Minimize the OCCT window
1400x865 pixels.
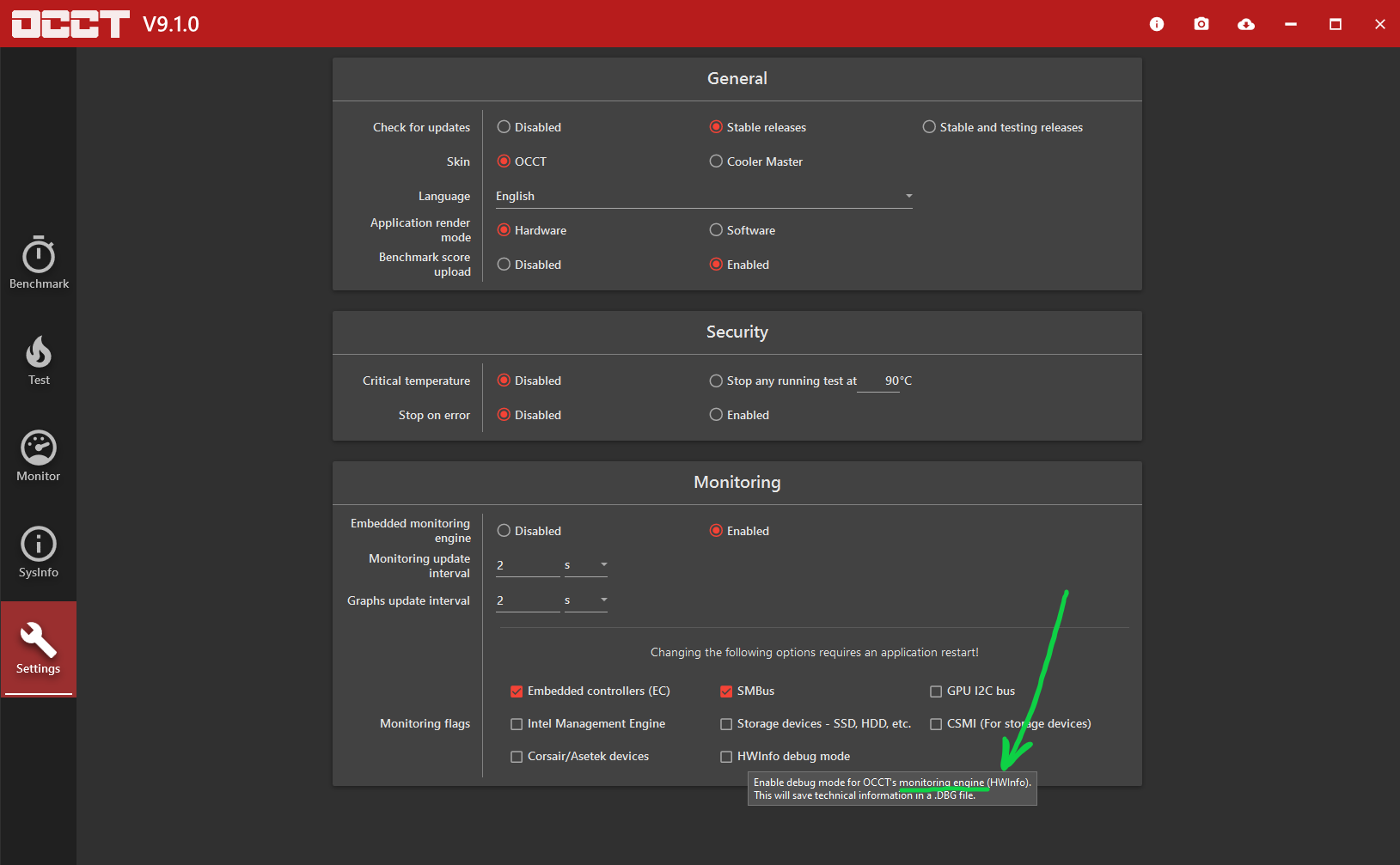[1291, 24]
